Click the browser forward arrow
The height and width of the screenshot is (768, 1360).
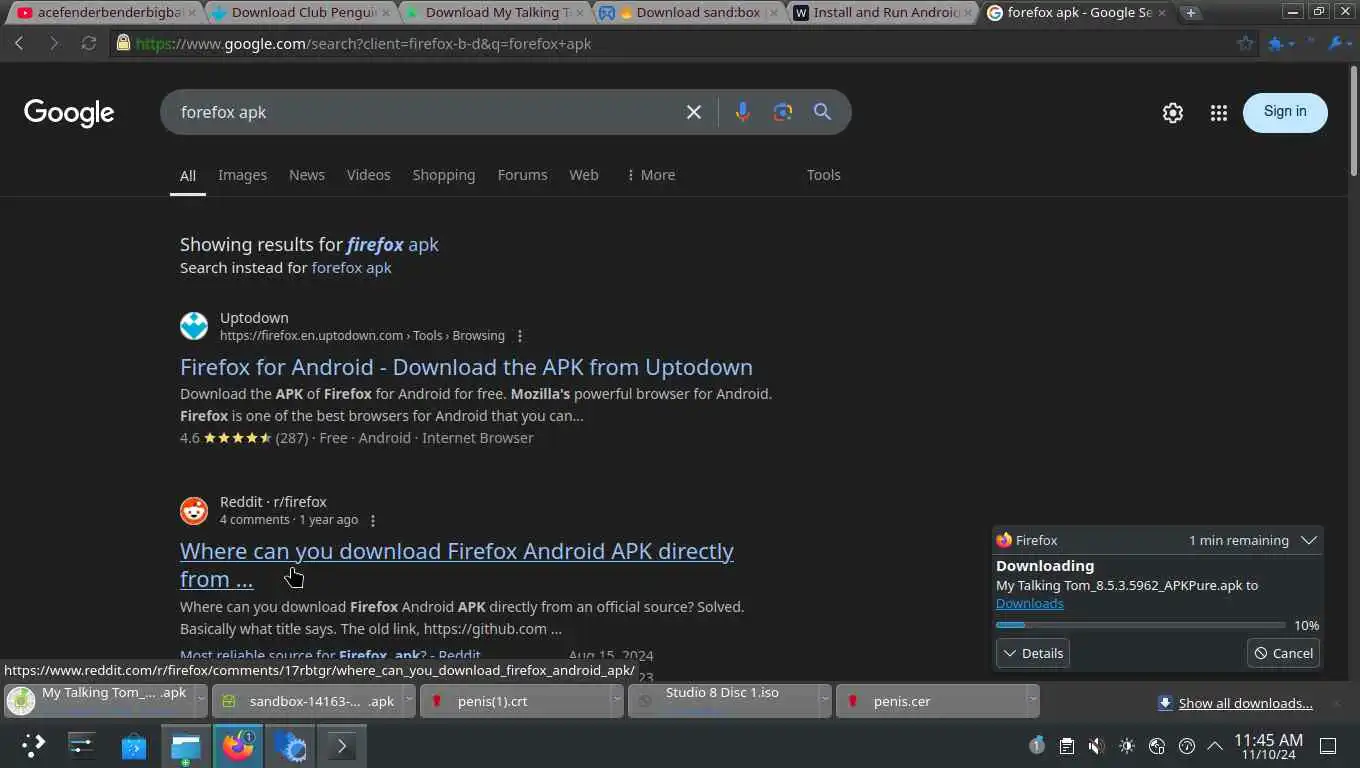54,44
